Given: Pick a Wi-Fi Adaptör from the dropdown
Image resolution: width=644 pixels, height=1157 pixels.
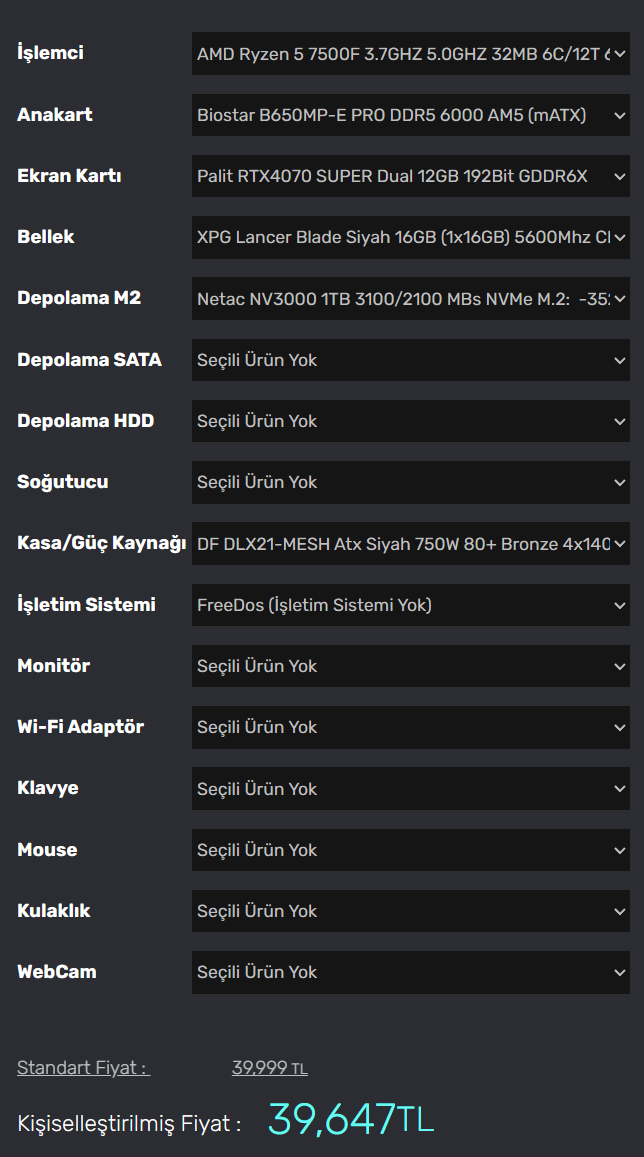Looking at the screenshot, I should (x=411, y=728).
